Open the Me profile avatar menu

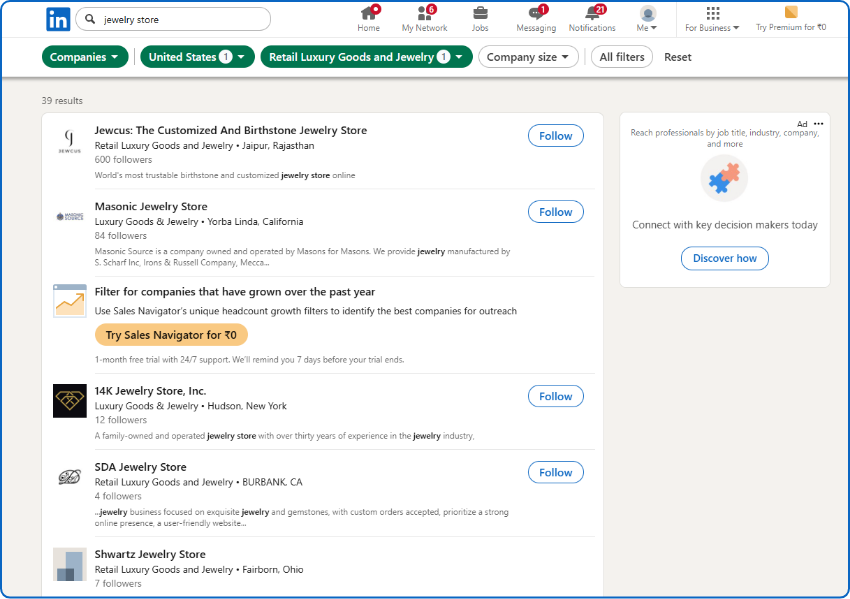pyautogui.click(x=647, y=19)
